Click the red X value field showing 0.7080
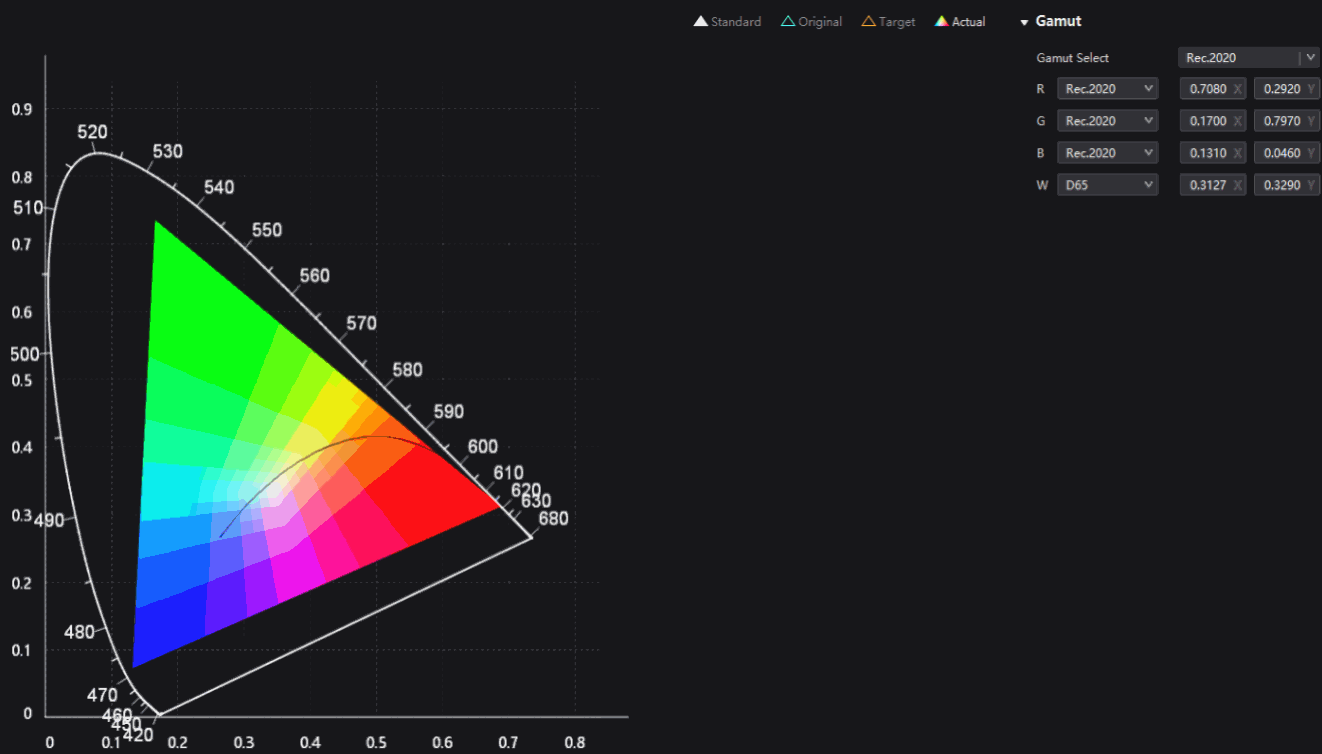This screenshot has height=754, width=1322. coord(1212,88)
